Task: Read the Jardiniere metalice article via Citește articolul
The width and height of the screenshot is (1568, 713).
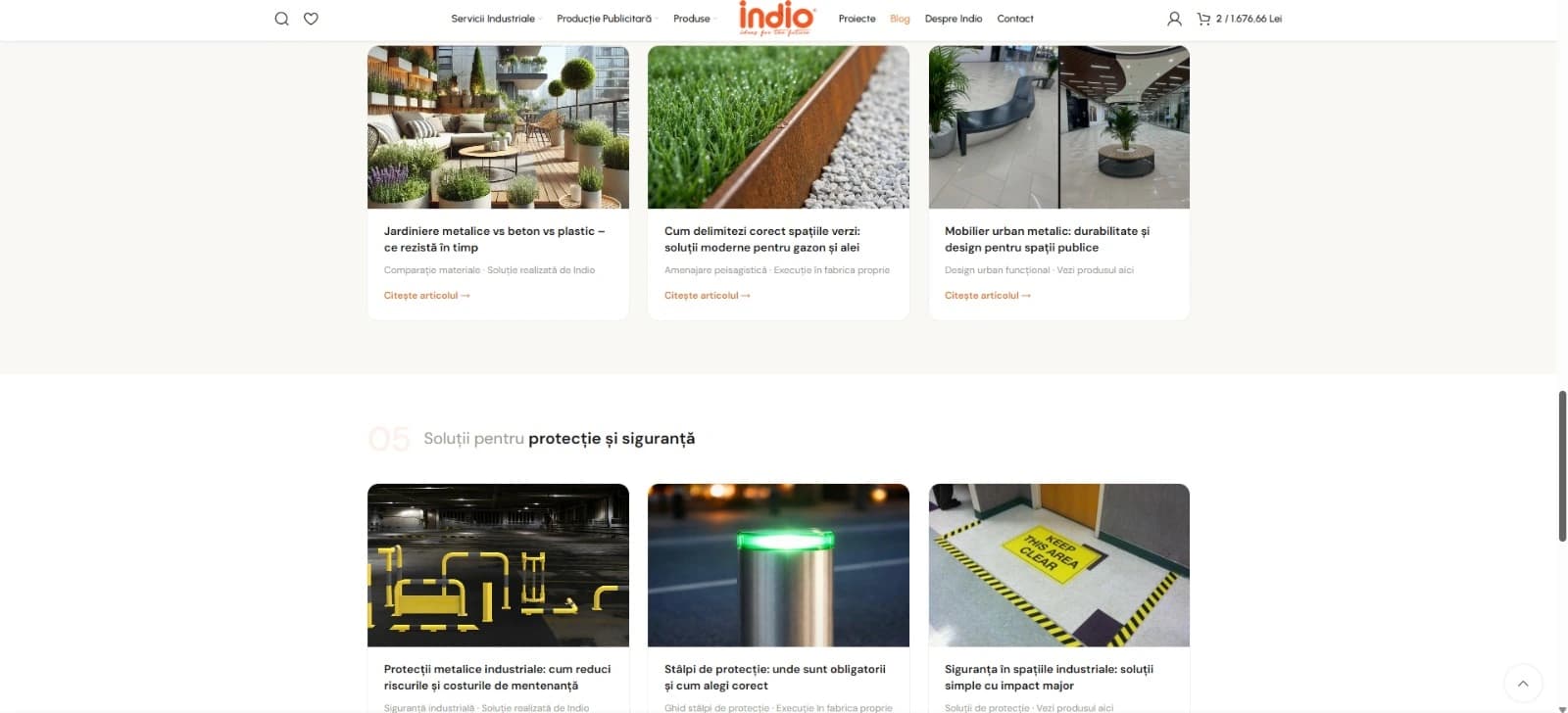Action: coord(426,295)
